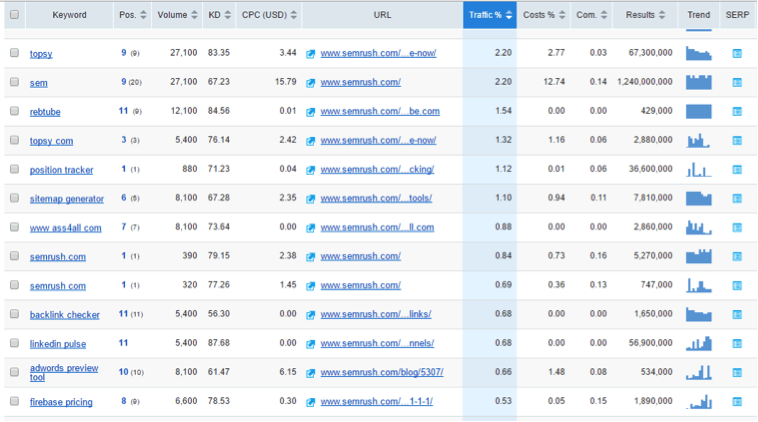This screenshot has width=758, height=422.
Task: Sort table by KD column
Action: (x=219, y=15)
